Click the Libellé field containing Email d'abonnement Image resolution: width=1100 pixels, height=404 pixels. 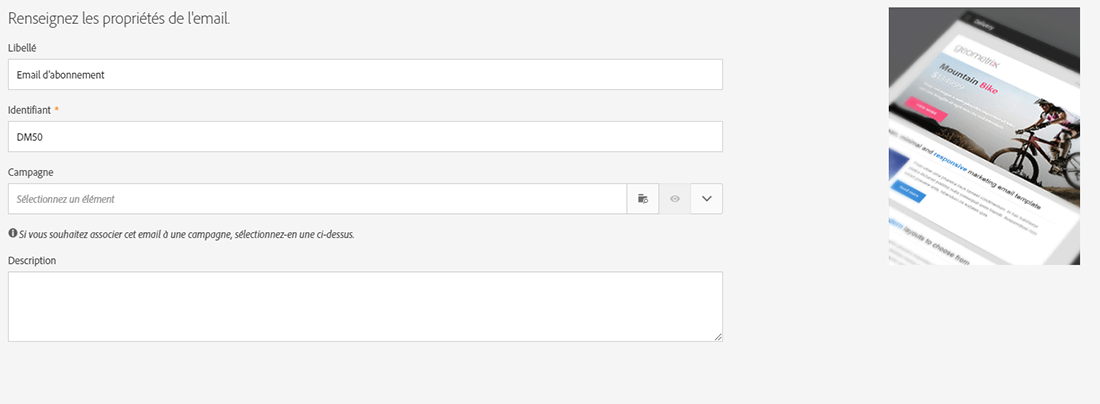click(365, 75)
